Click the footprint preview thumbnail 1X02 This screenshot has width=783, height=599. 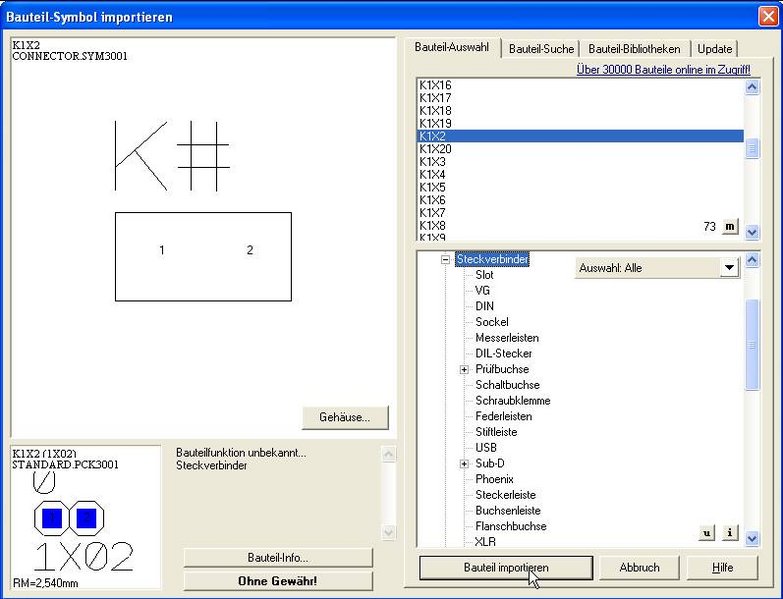tap(84, 517)
